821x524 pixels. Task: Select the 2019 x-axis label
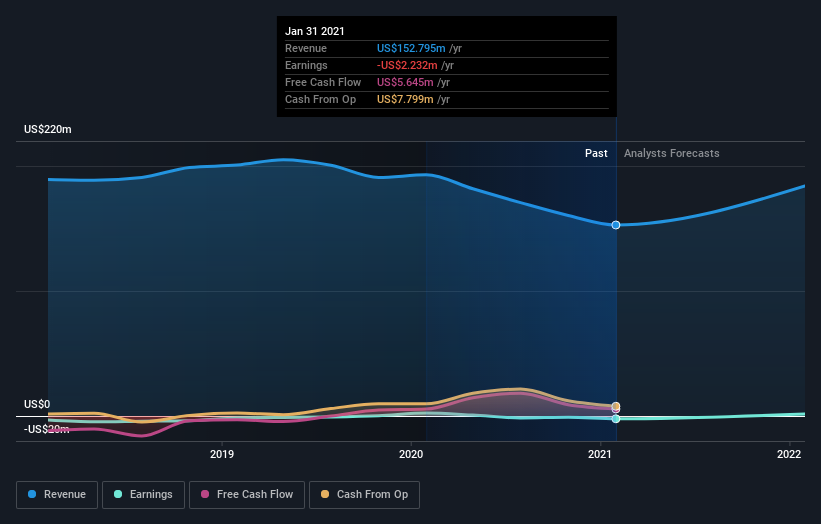222,454
